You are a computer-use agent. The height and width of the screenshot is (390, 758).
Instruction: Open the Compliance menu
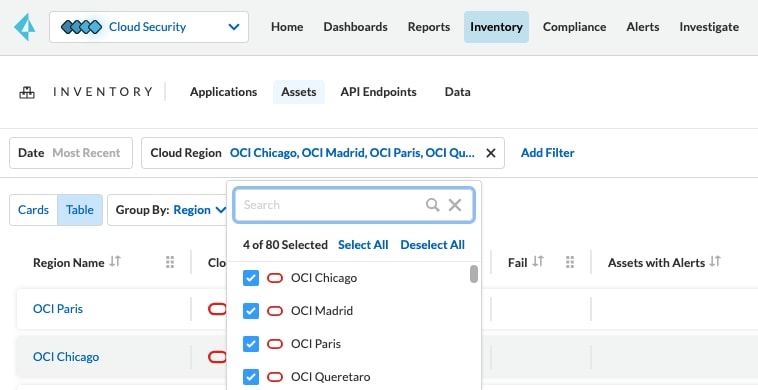[x=574, y=27]
